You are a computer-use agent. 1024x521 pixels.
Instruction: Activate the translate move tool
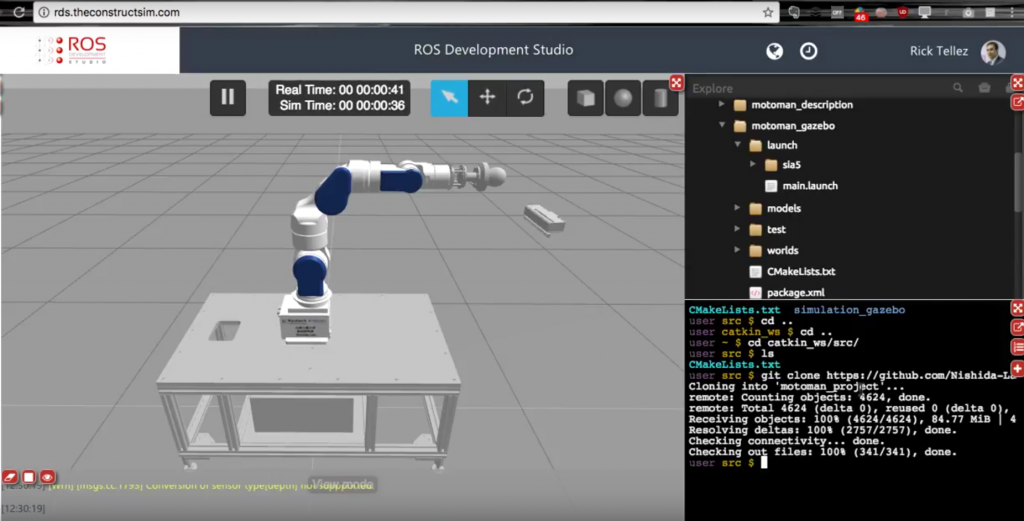(487, 97)
